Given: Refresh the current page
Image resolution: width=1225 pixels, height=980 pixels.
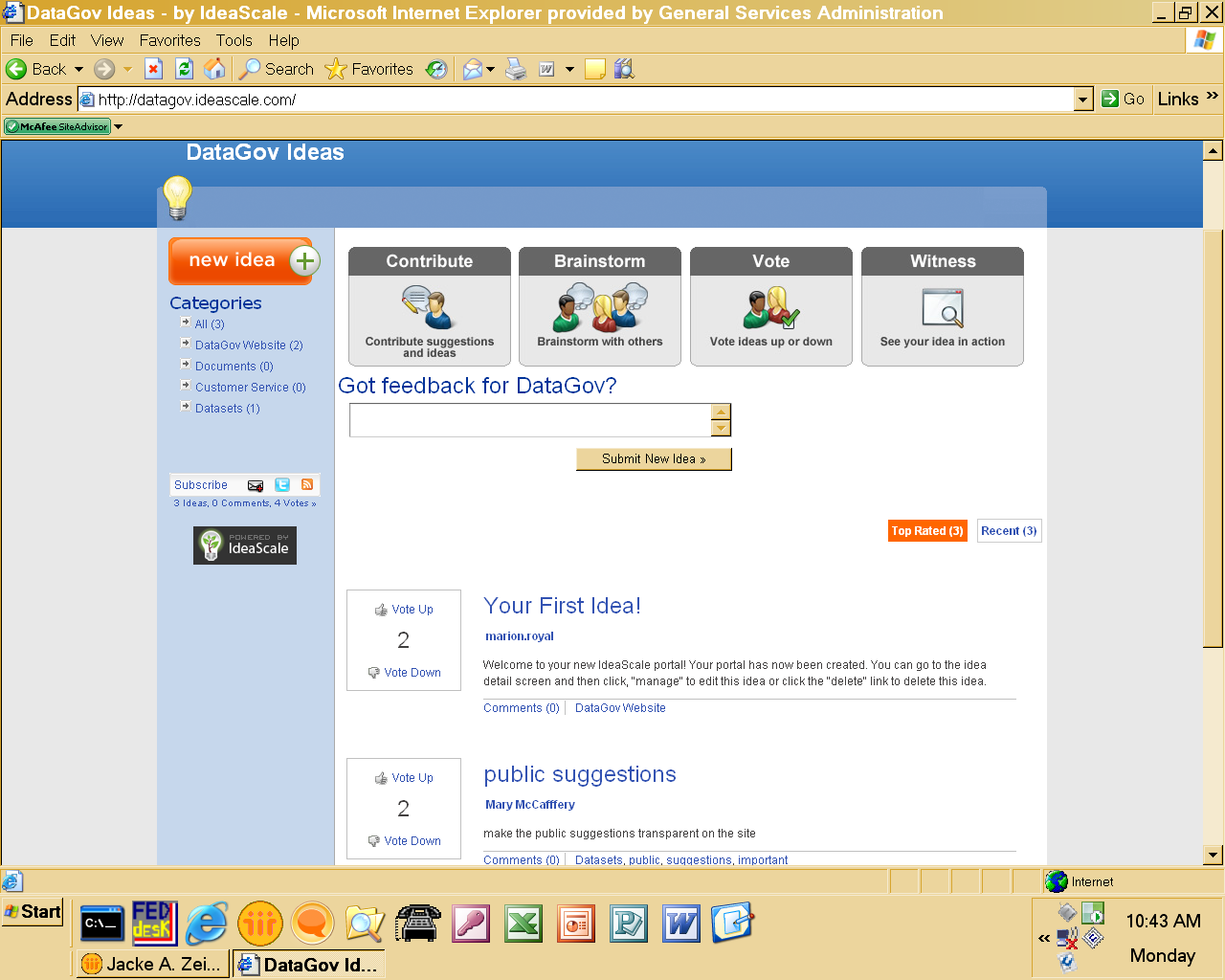Looking at the screenshot, I should click(x=185, y=69).
